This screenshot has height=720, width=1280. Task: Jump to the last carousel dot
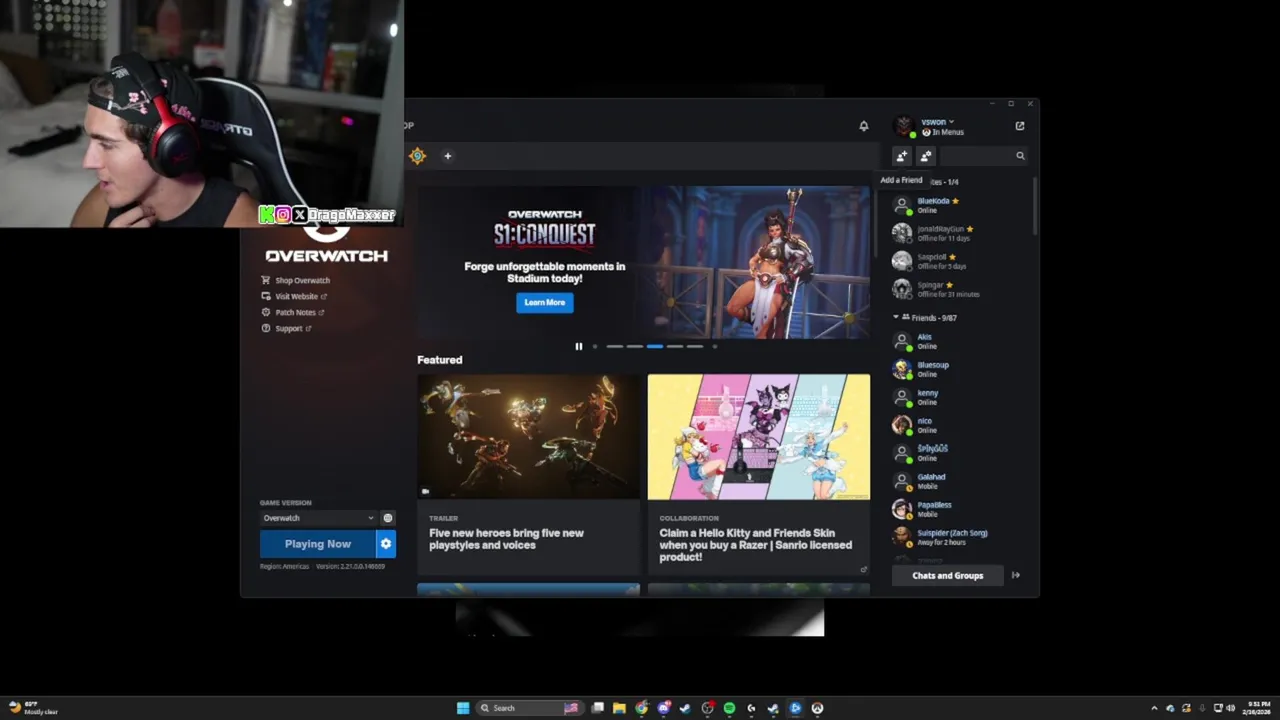pyautogui.click(x=714, y=346)
